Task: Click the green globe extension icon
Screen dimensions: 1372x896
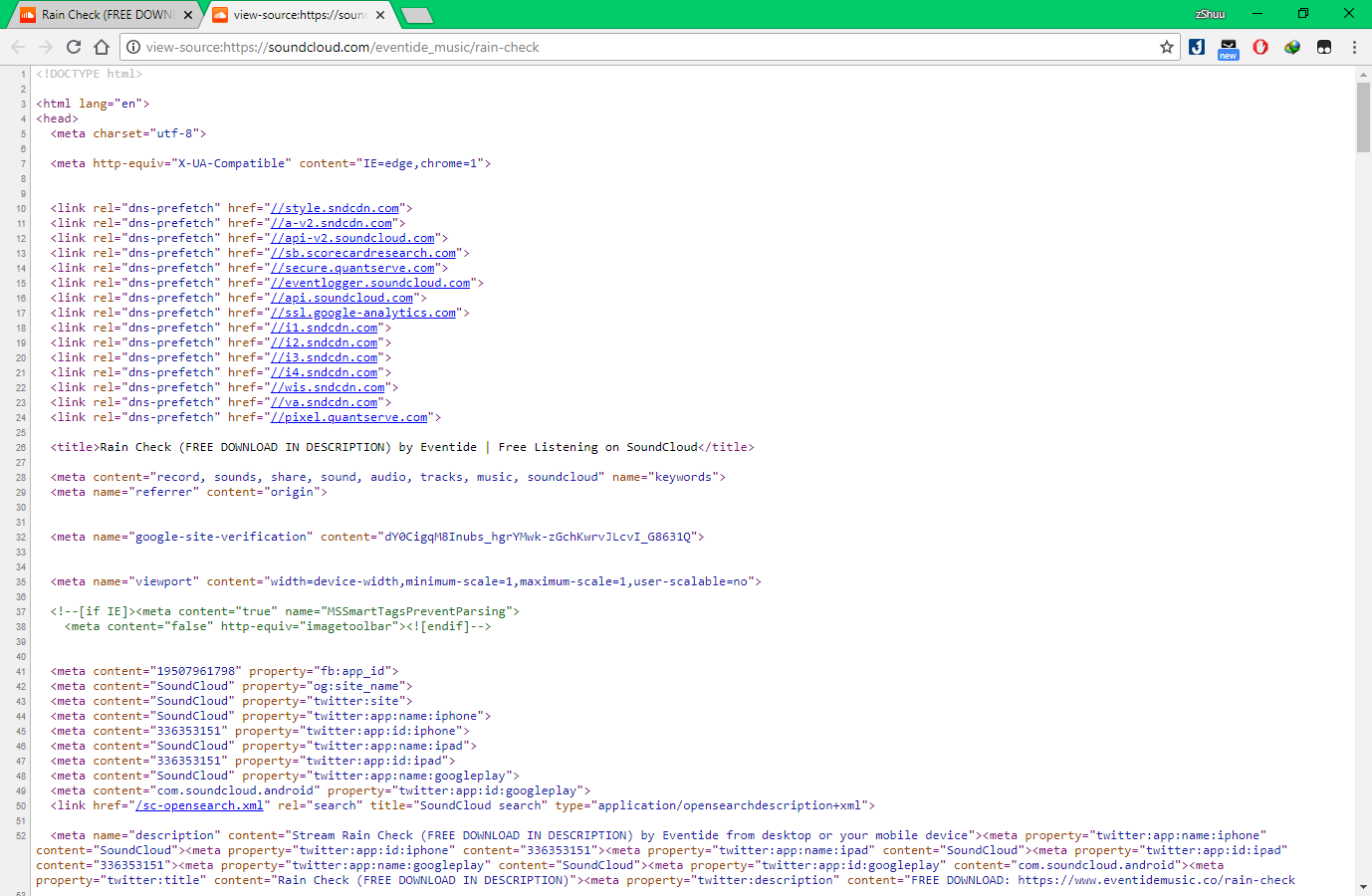Action: tap(1292, 47)
